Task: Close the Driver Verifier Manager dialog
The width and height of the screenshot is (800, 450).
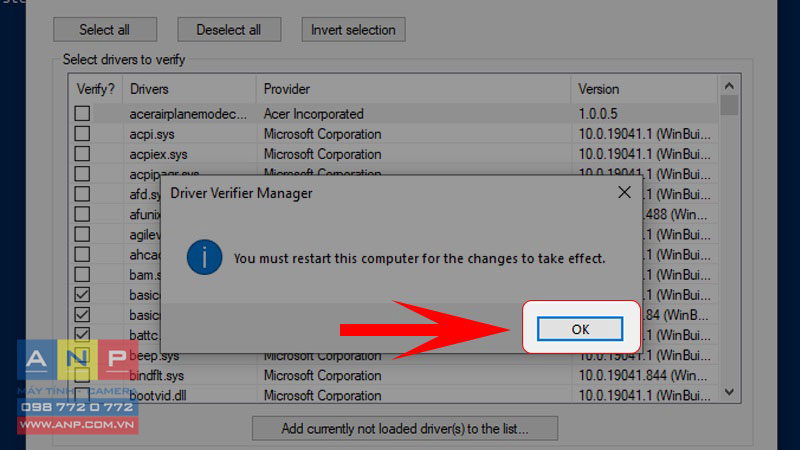Action: coord(624,192)
